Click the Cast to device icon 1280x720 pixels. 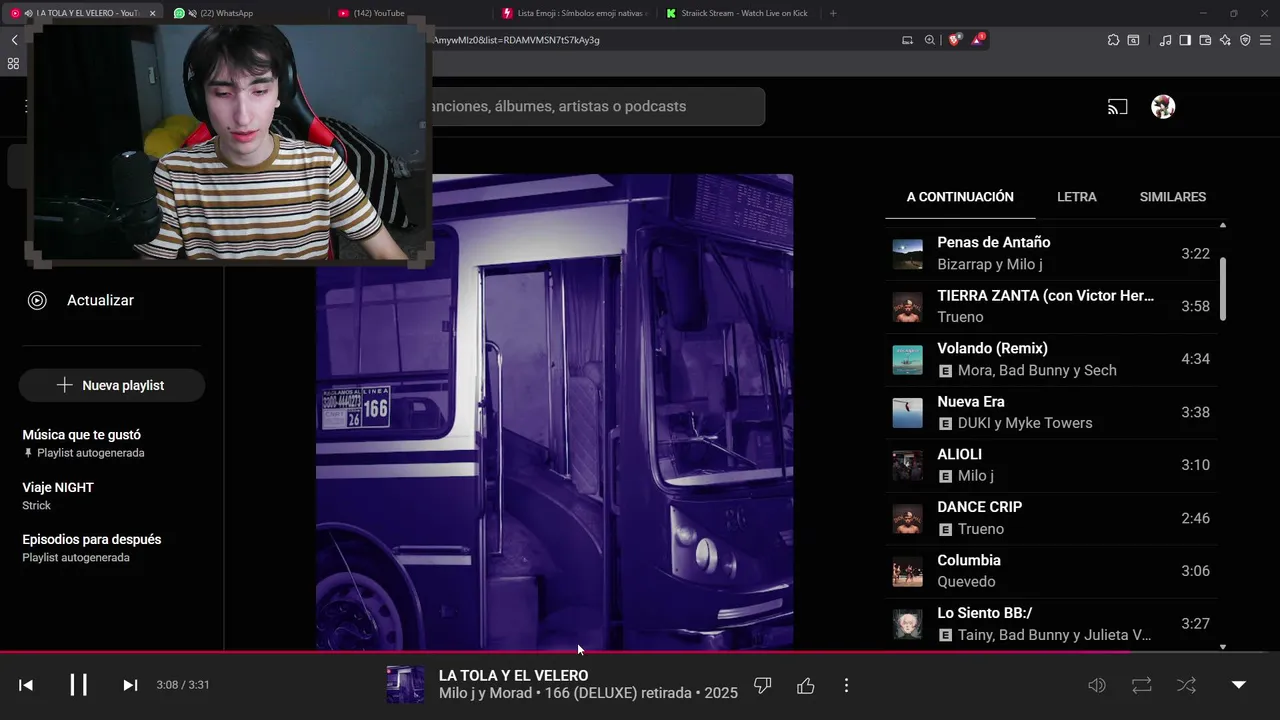click(1118, 107)
